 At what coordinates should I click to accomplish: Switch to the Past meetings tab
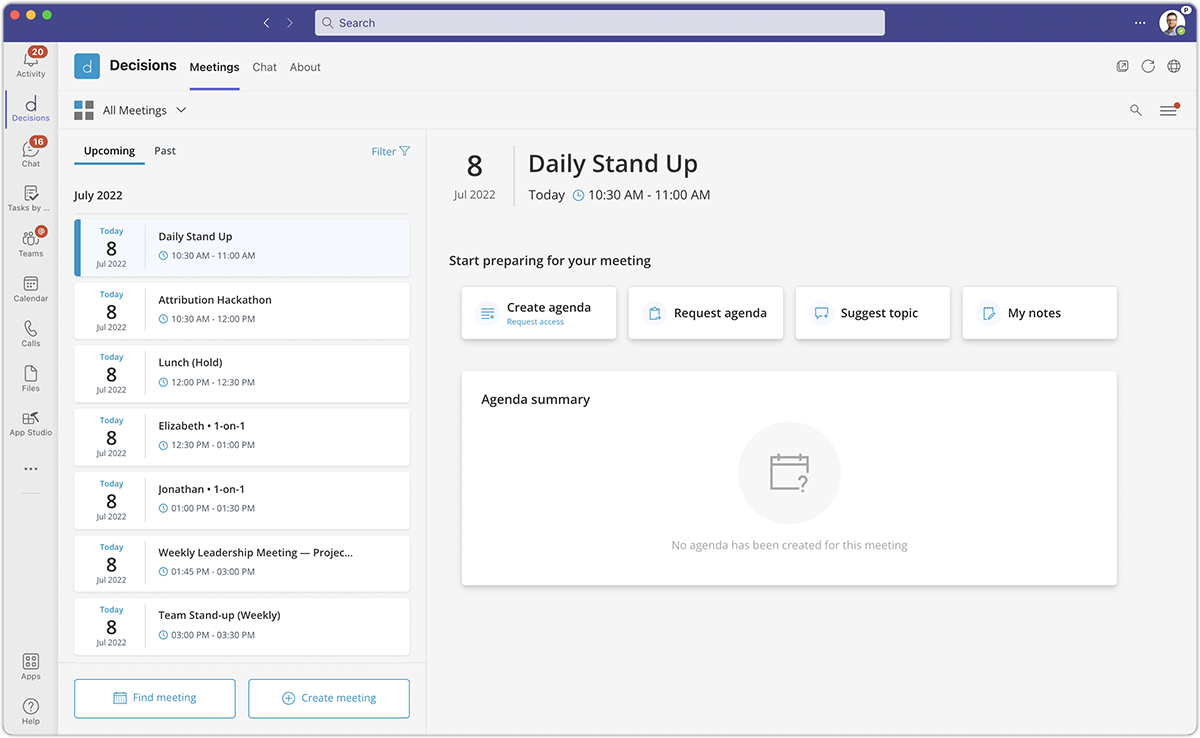pos(164,151)
